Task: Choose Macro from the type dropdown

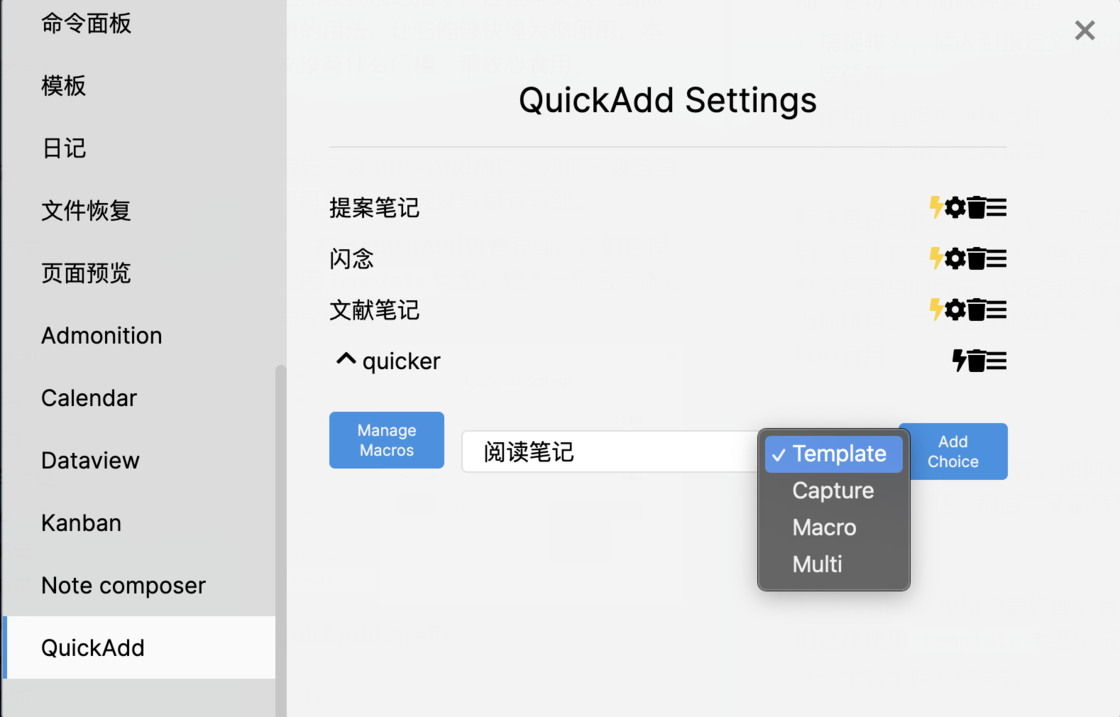Action: [x=824, y=528]
